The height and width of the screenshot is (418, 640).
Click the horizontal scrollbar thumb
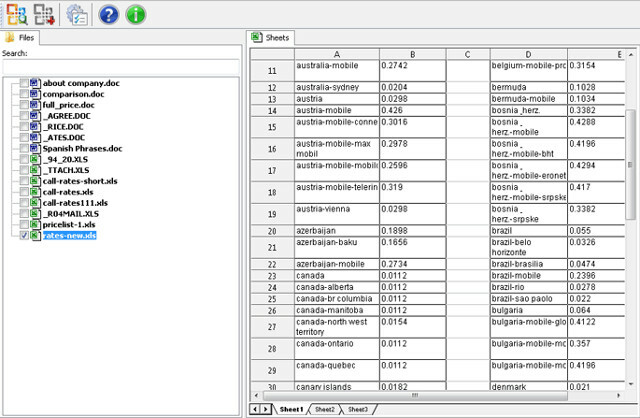point(415,396)
